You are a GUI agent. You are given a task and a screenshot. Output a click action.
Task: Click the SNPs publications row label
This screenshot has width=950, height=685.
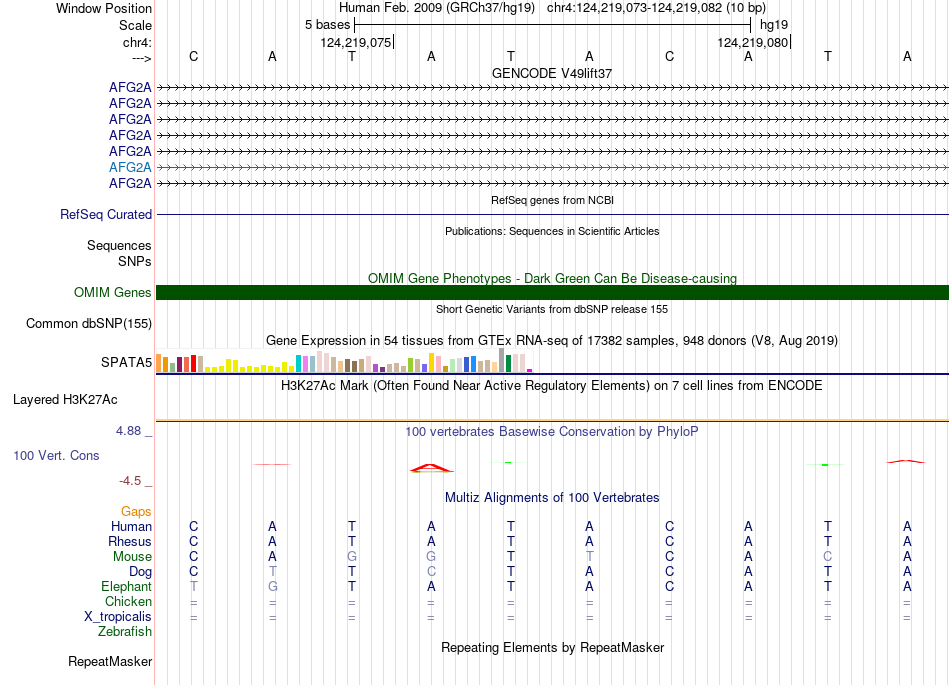point(135,262)
